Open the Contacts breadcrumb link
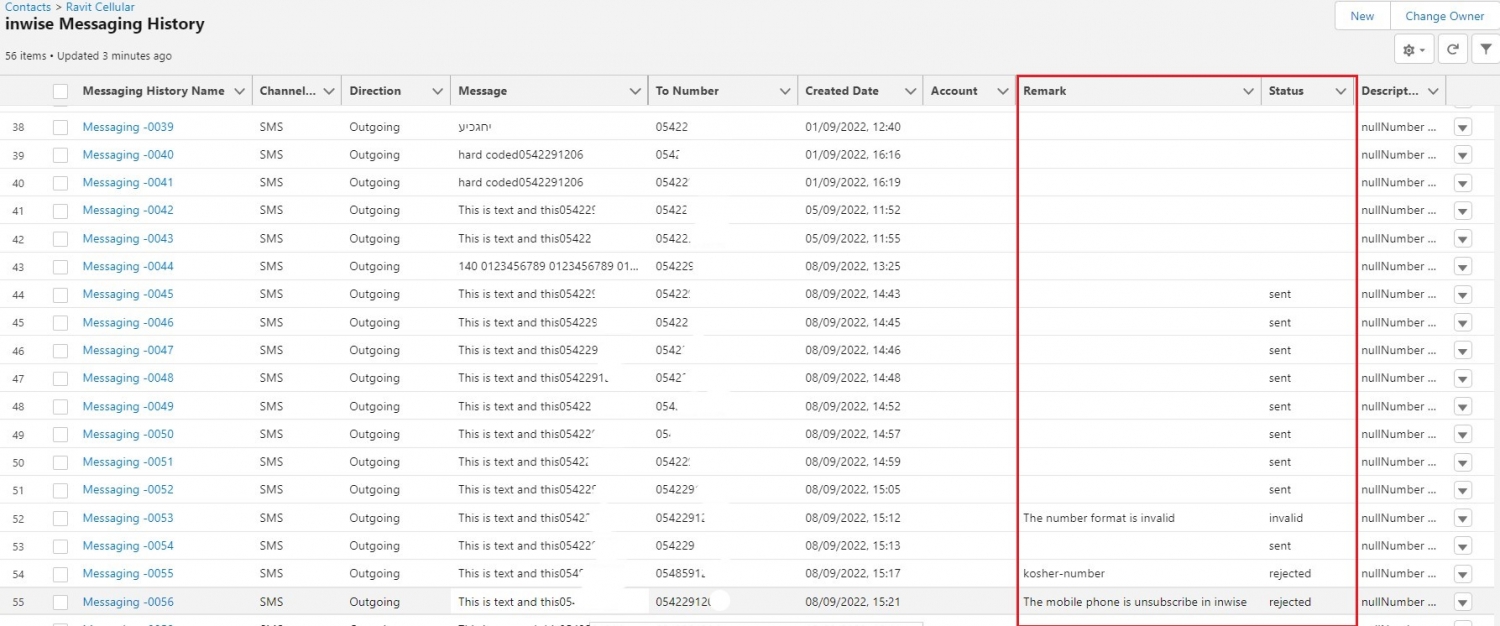The width and height of the screenshot is (1500, 626). coord(27,7)
